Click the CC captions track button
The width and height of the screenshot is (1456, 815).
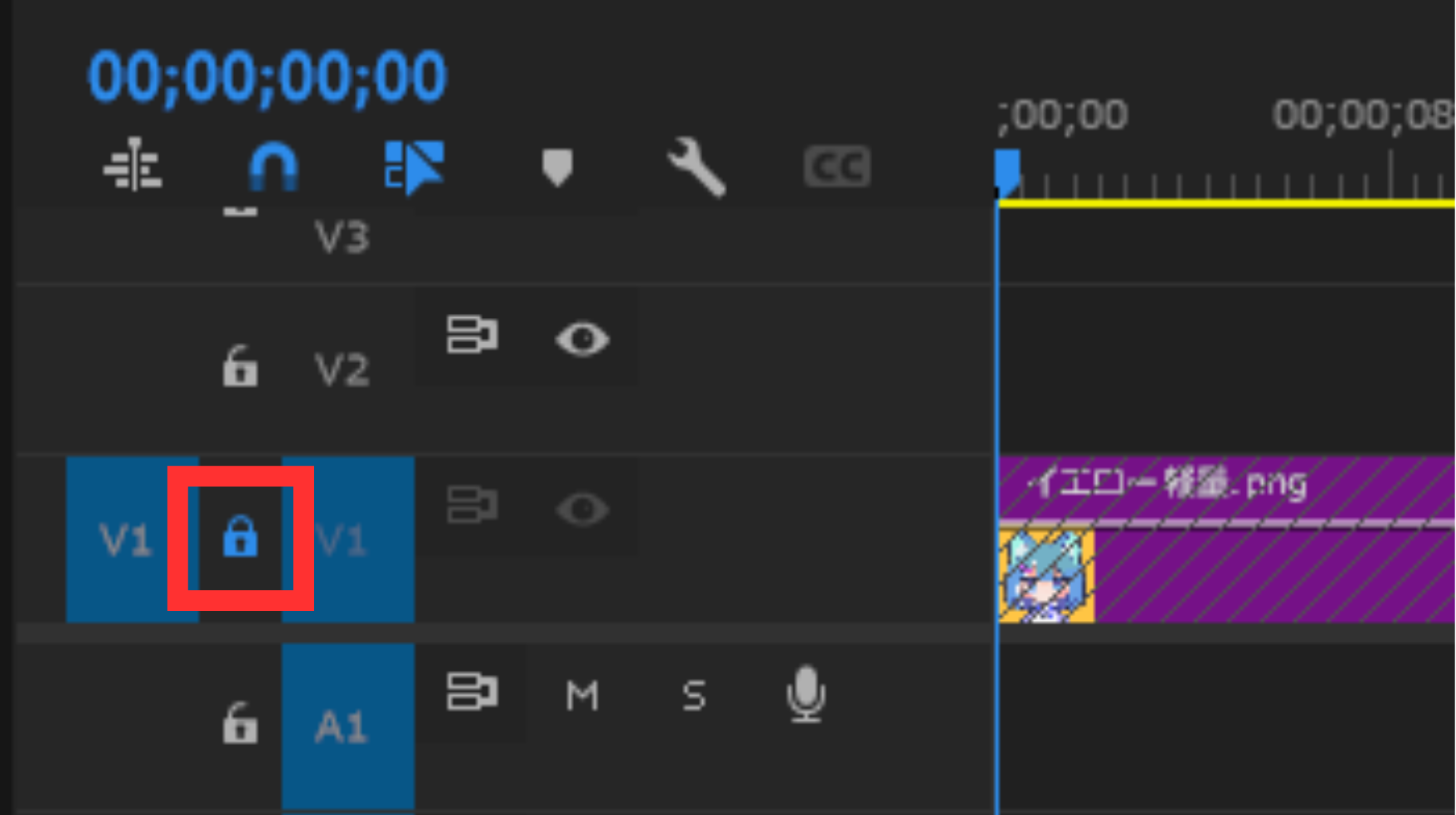click(837, 166)
